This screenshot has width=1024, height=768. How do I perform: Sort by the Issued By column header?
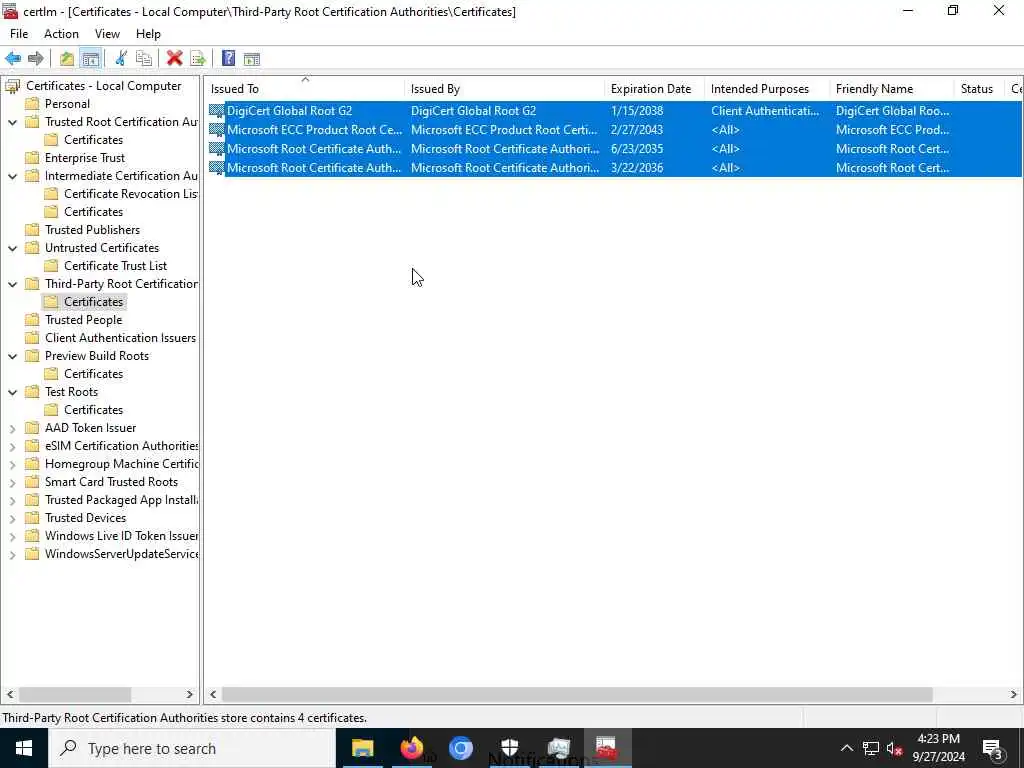coord(504,89)
